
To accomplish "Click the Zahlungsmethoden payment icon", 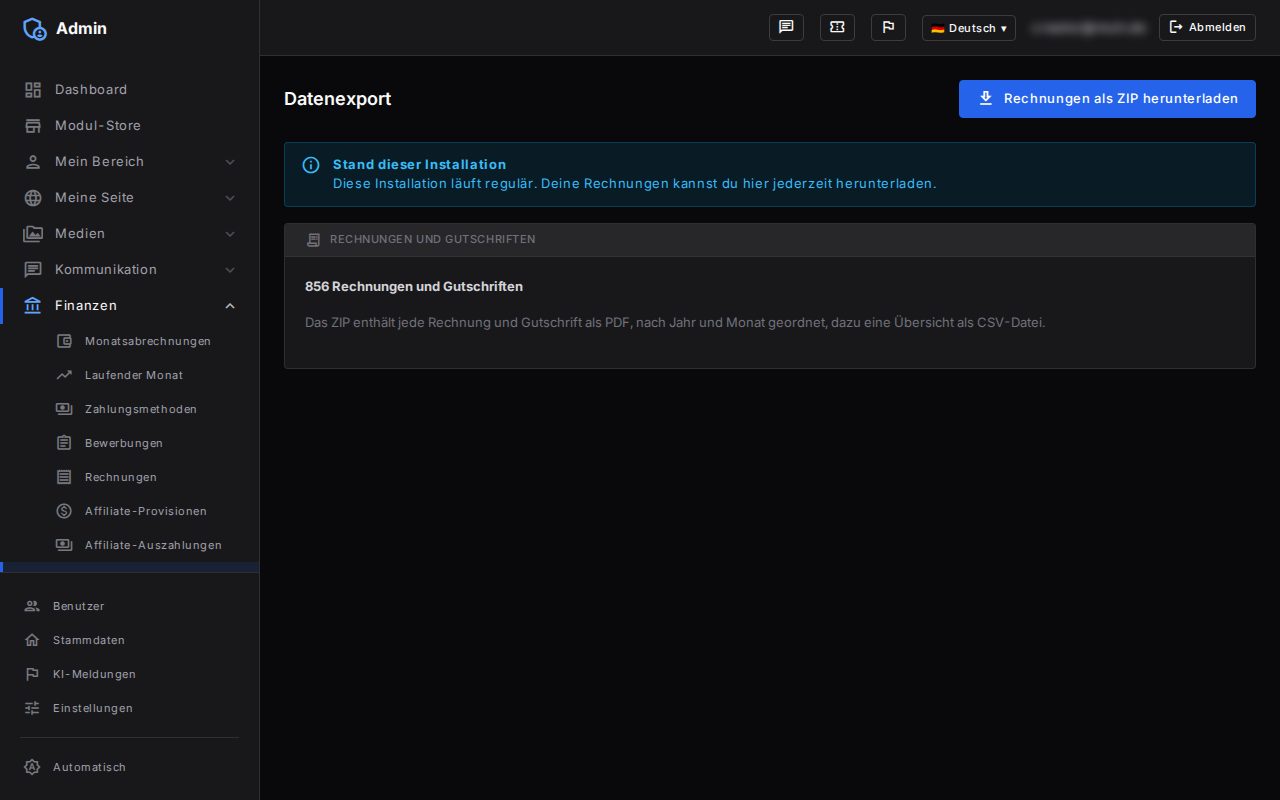I will coord(64,409).
